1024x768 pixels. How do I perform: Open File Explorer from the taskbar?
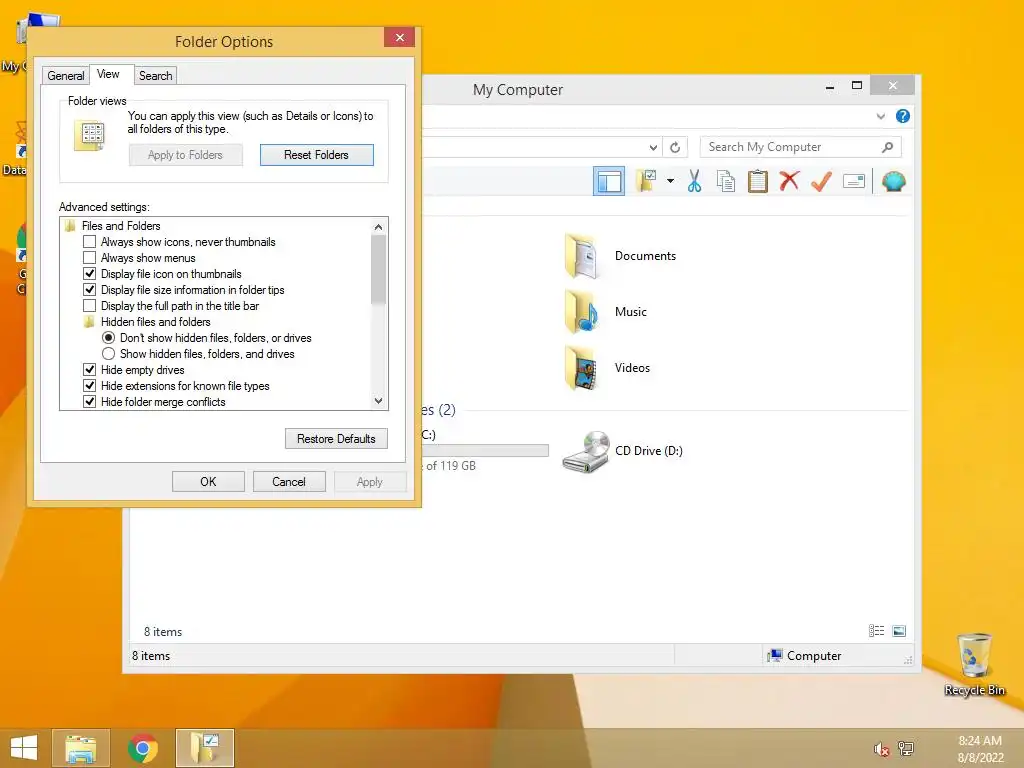tap(81, 748)
